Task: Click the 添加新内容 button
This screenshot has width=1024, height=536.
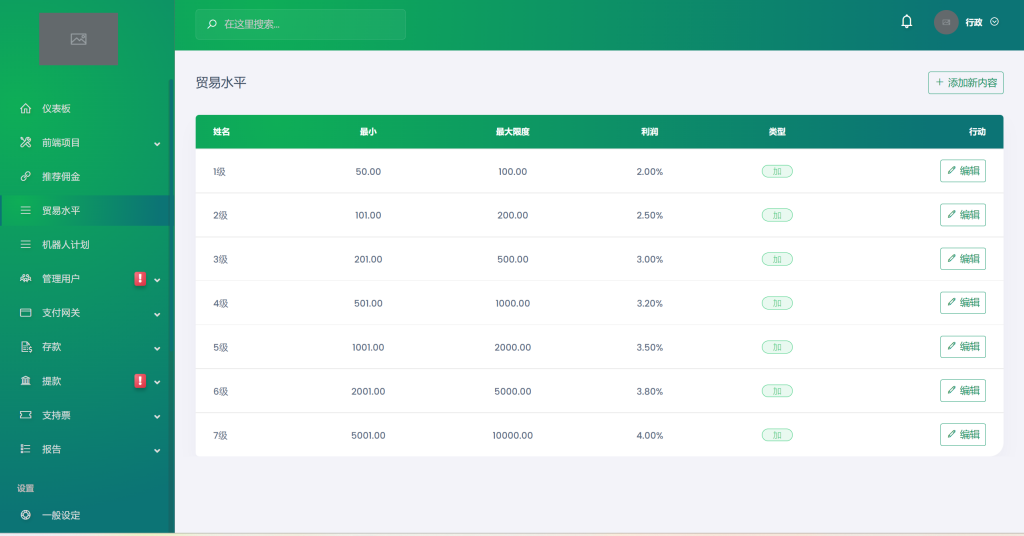Action: pos(965,83)
